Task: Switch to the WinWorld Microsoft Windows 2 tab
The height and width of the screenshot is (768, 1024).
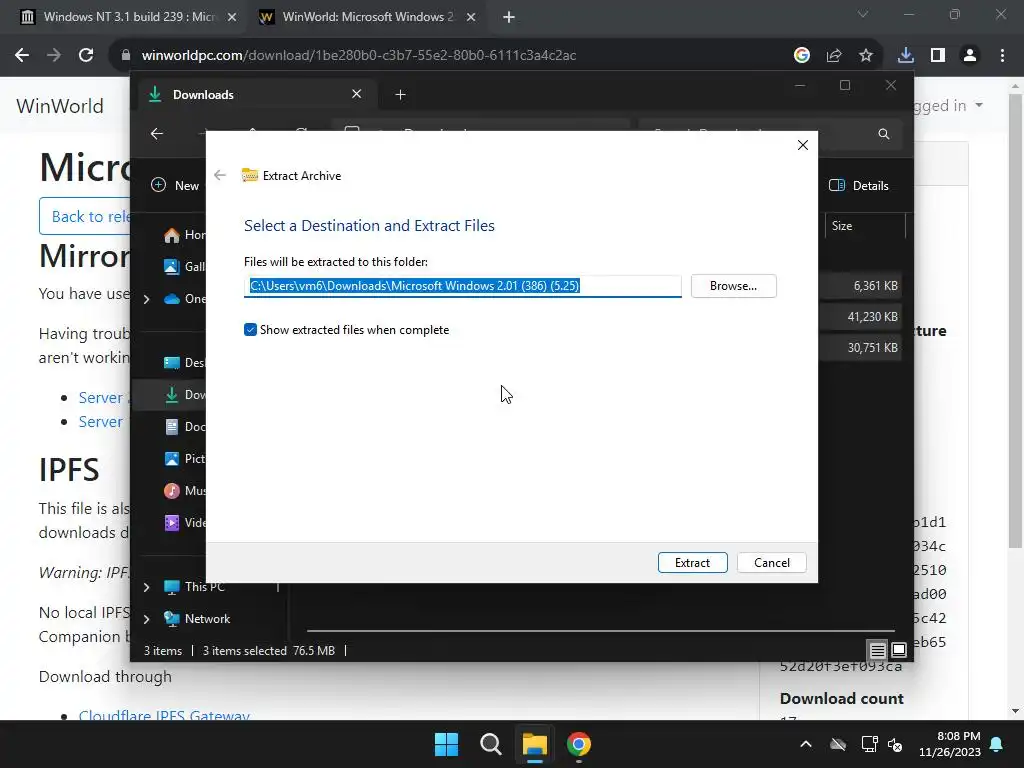Action: pyautogui.click(x=368, y=17)
